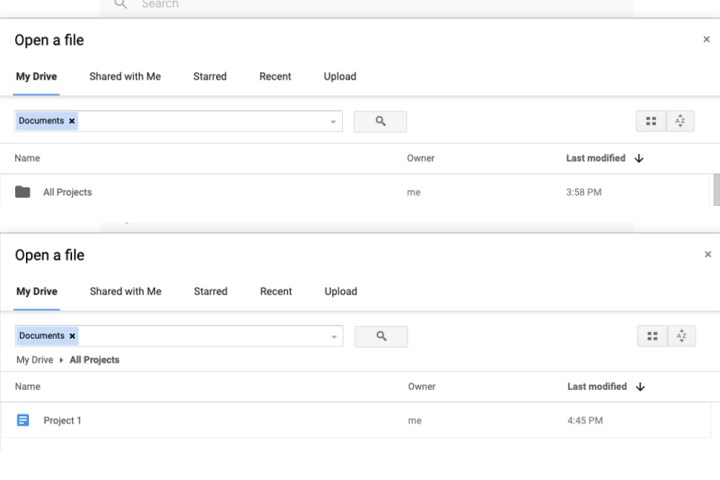Open the Project 1 file name
The height and width of the screenshot is (480, 720).
click(x=62, y=421)
